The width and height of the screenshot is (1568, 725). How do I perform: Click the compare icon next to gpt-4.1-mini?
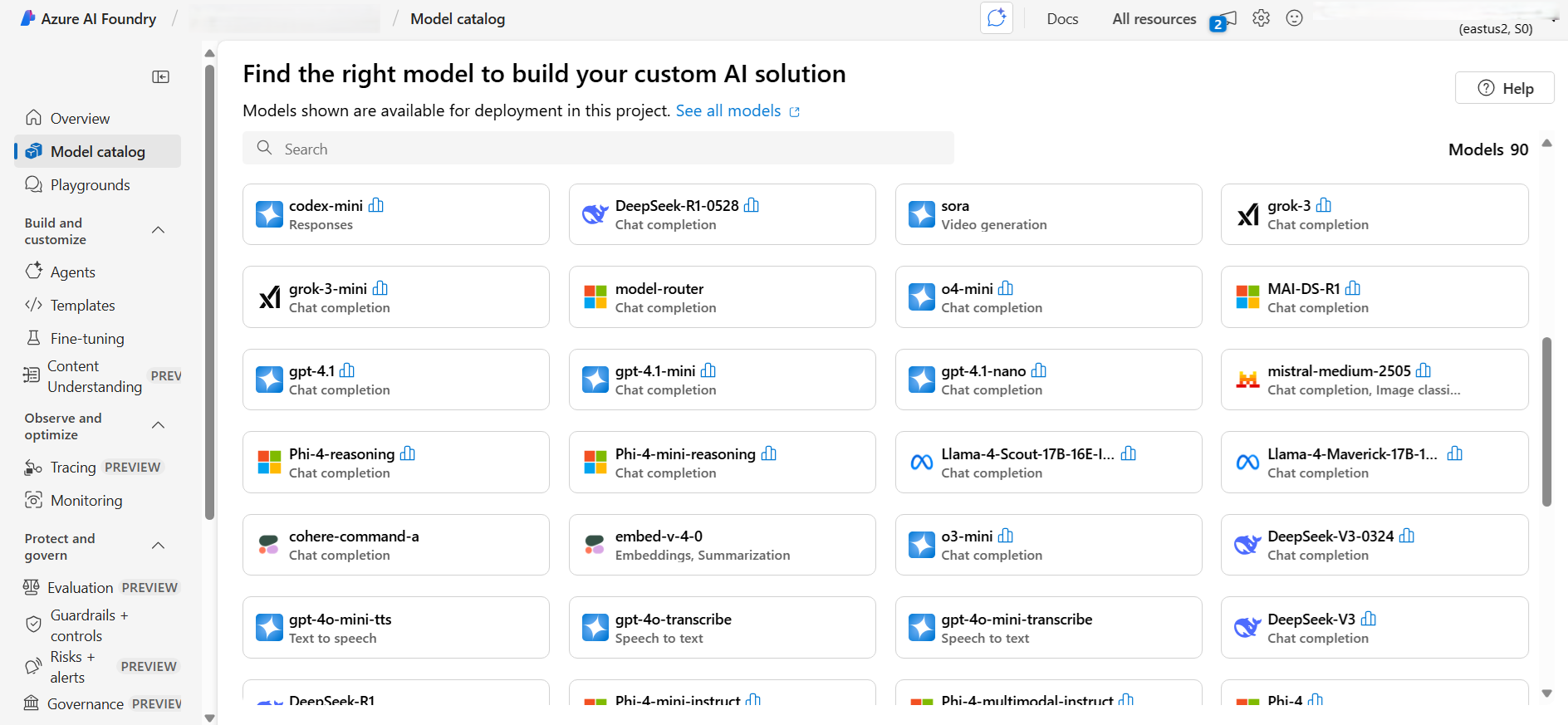(708, 370)
